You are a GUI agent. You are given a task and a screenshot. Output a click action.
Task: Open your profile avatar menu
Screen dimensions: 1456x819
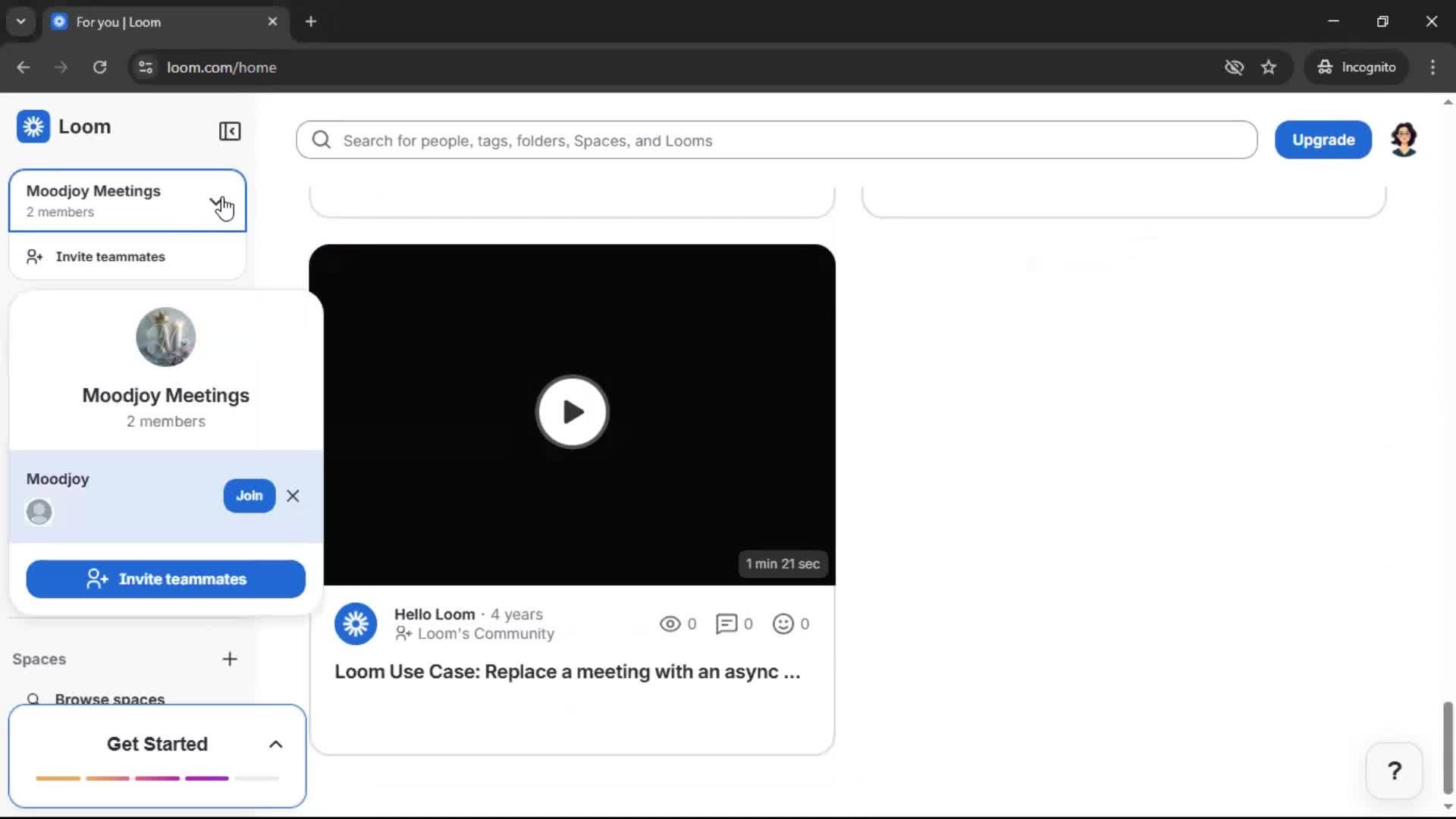point(1404,139)
